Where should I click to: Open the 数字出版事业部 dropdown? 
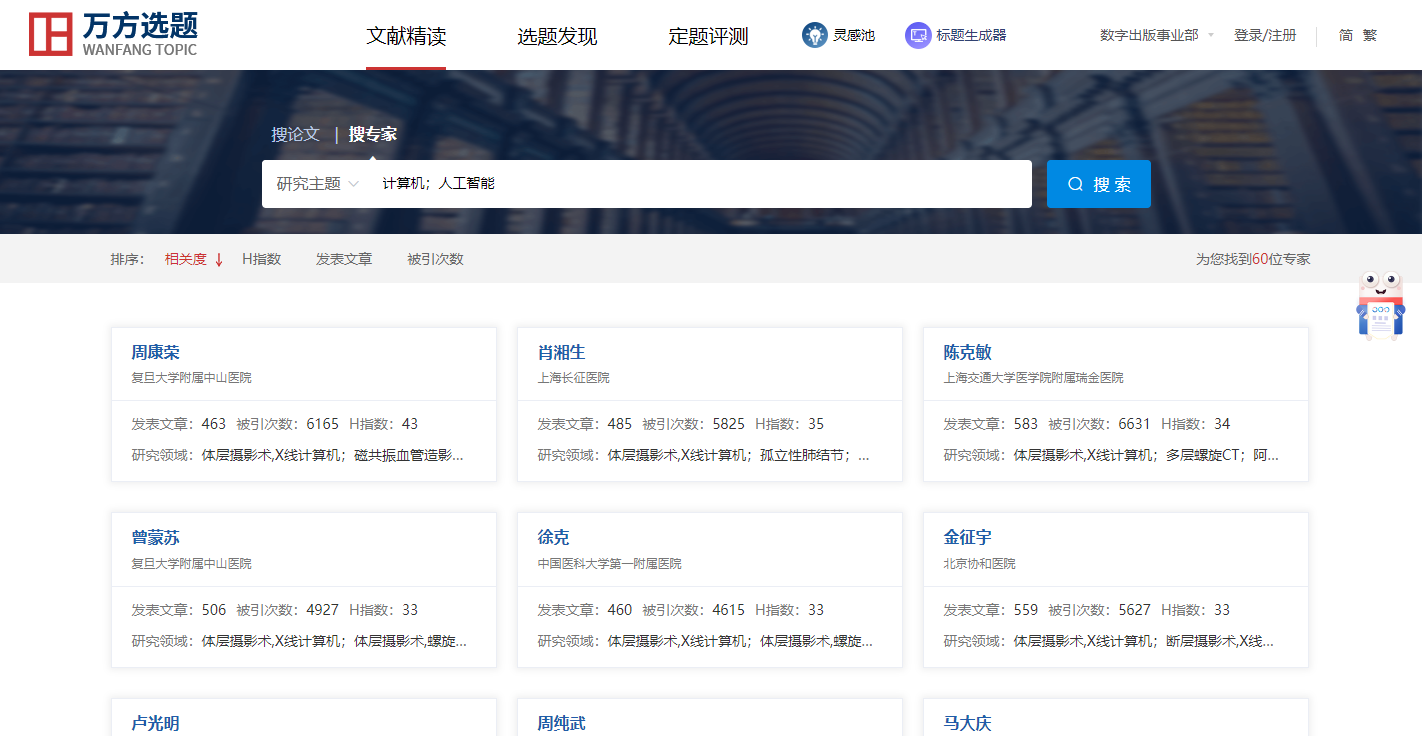1156,35
